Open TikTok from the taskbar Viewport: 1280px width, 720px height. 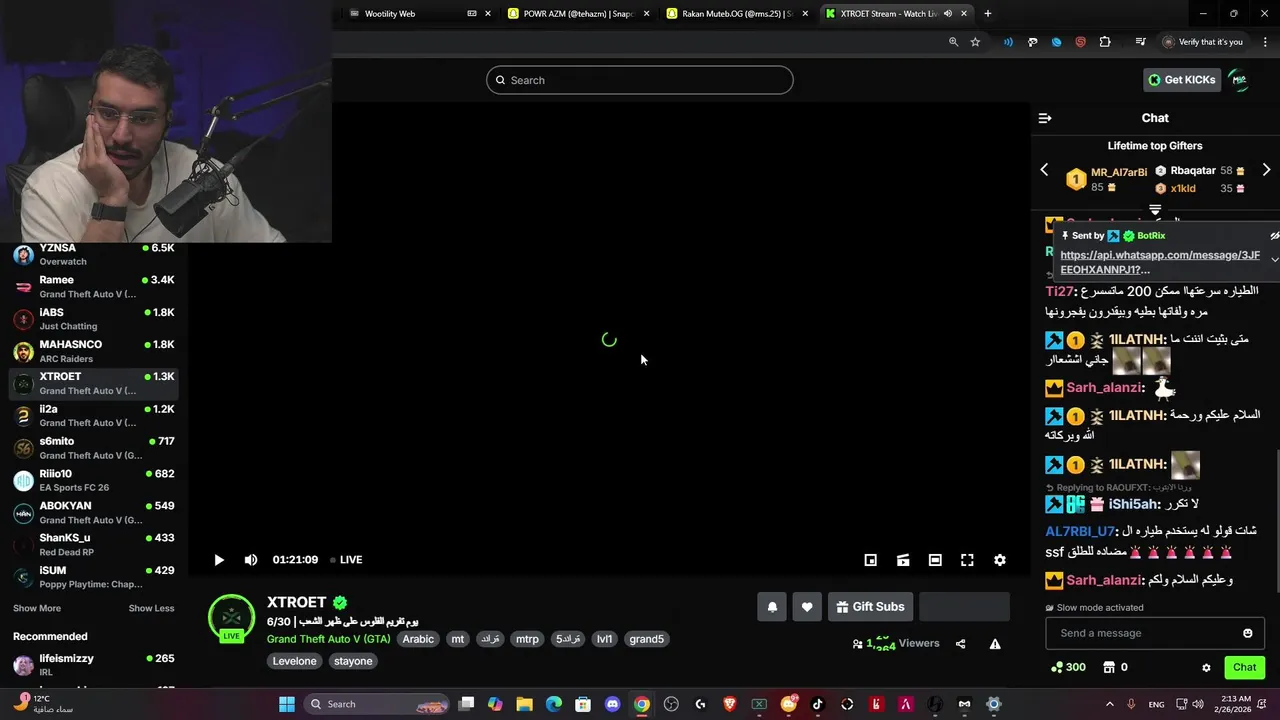[x=818, y=704]
